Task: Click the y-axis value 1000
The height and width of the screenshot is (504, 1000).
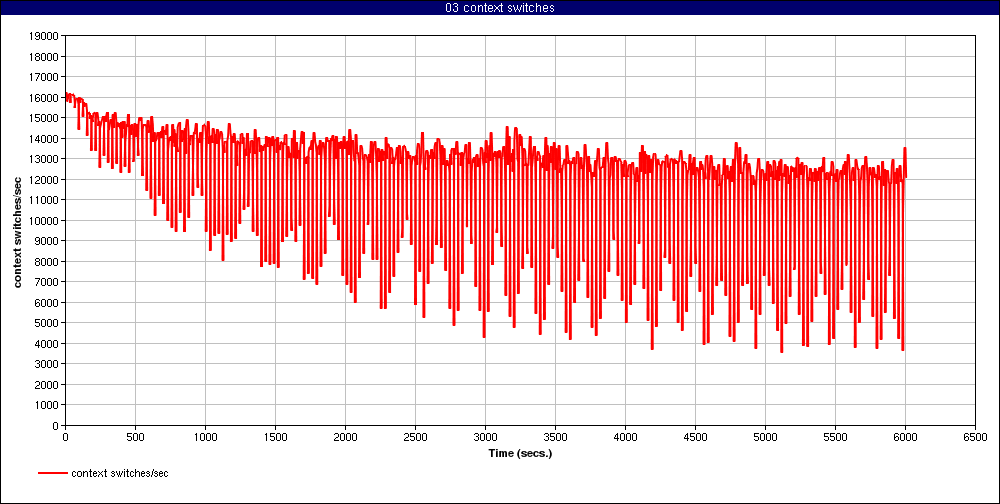Action: pyautogui.click(x=47, y=405)
